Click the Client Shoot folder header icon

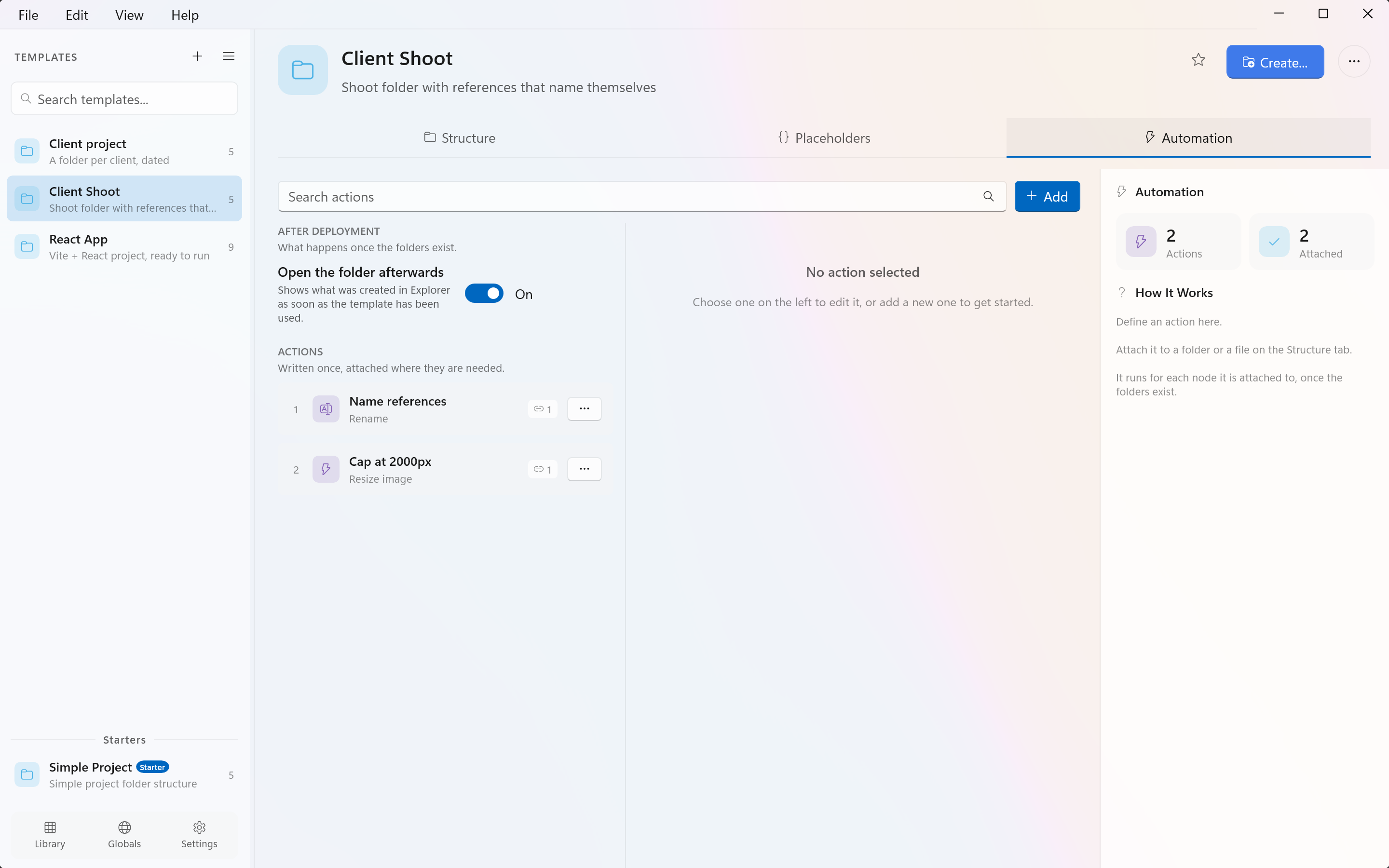(302, 70)
